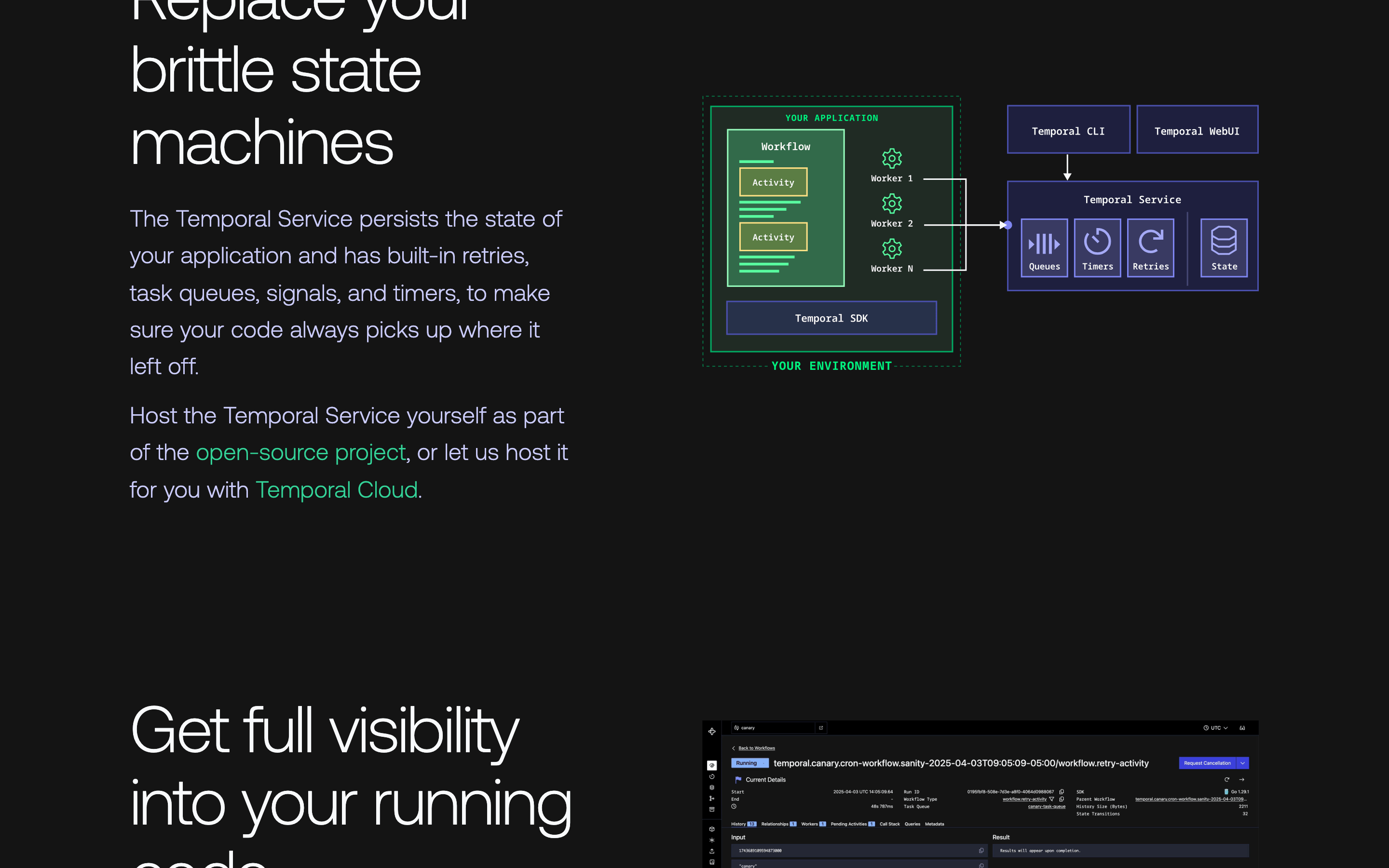The height and width of the screenshot is (868, 1389).
Task: Click Request Cancellation button
Action: 1207,763
